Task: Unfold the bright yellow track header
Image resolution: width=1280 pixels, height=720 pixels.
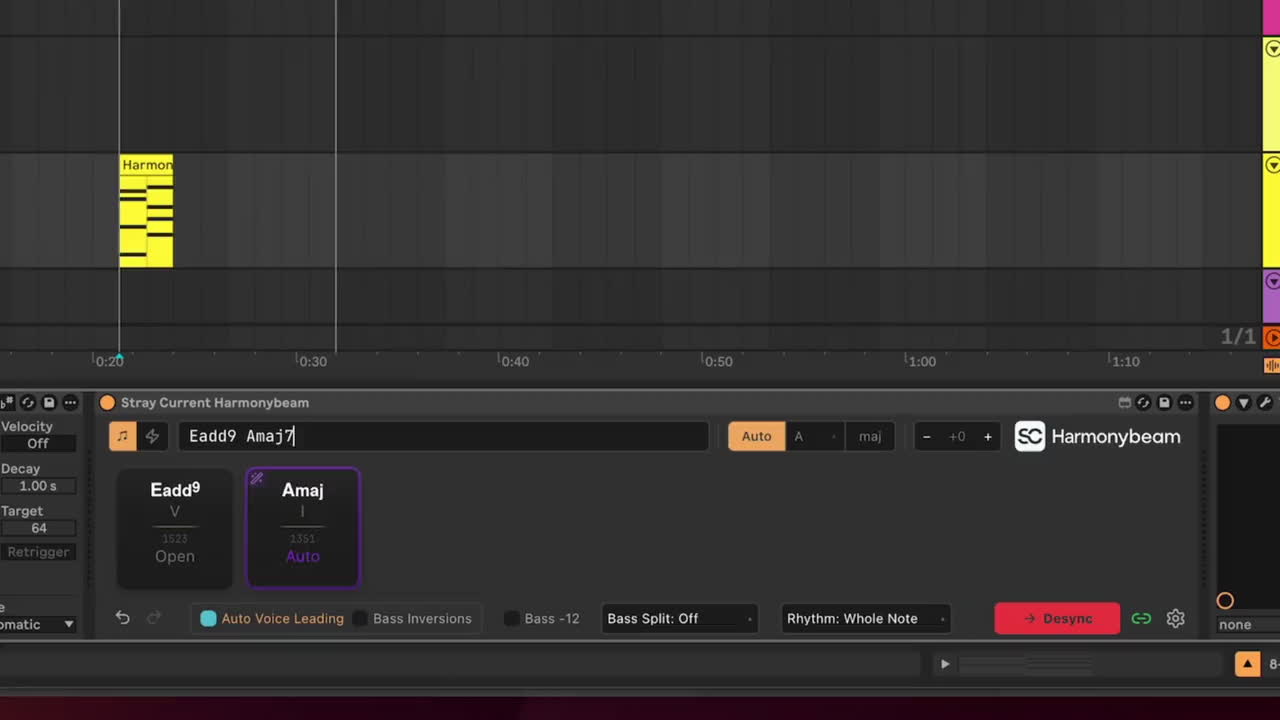Action: point(1272,165)
